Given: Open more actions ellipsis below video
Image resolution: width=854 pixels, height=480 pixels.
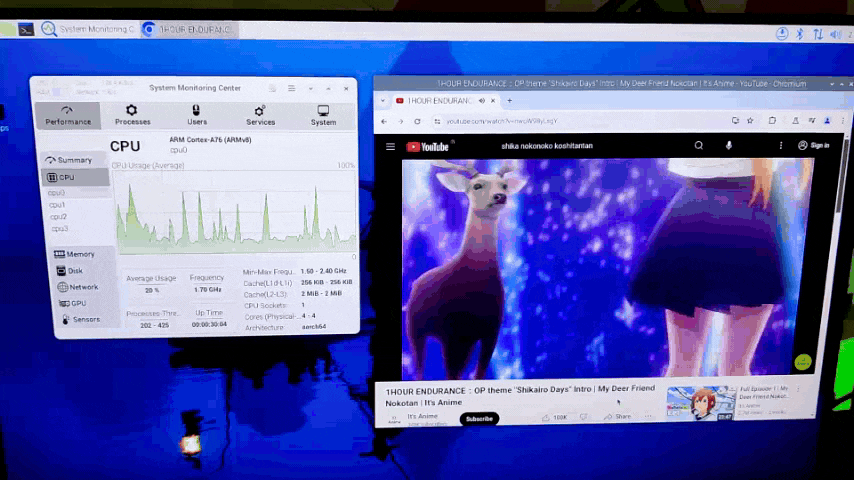Looking at the screenshot, I should click(x=648, y=417).
